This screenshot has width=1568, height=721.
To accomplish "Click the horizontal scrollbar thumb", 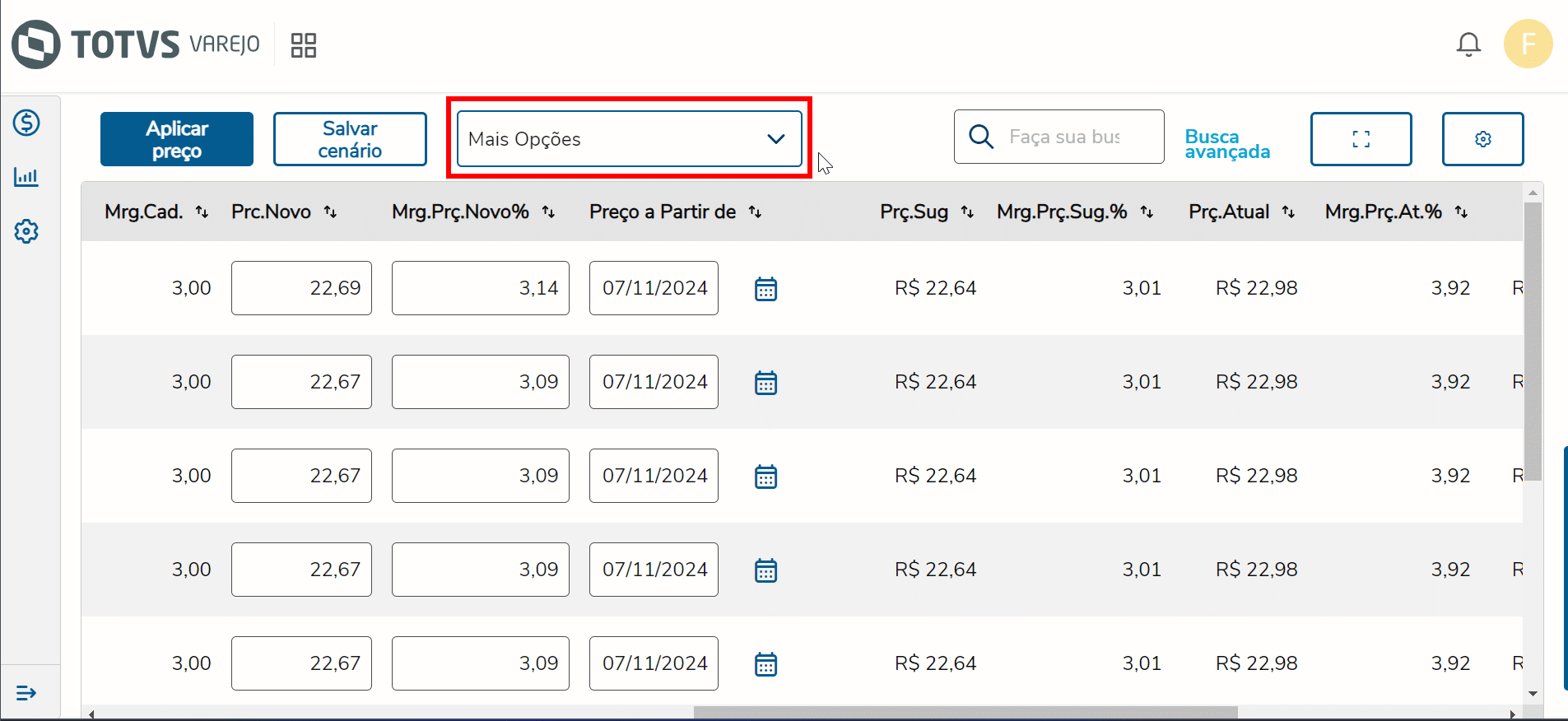I will click(x=965, y=713).
